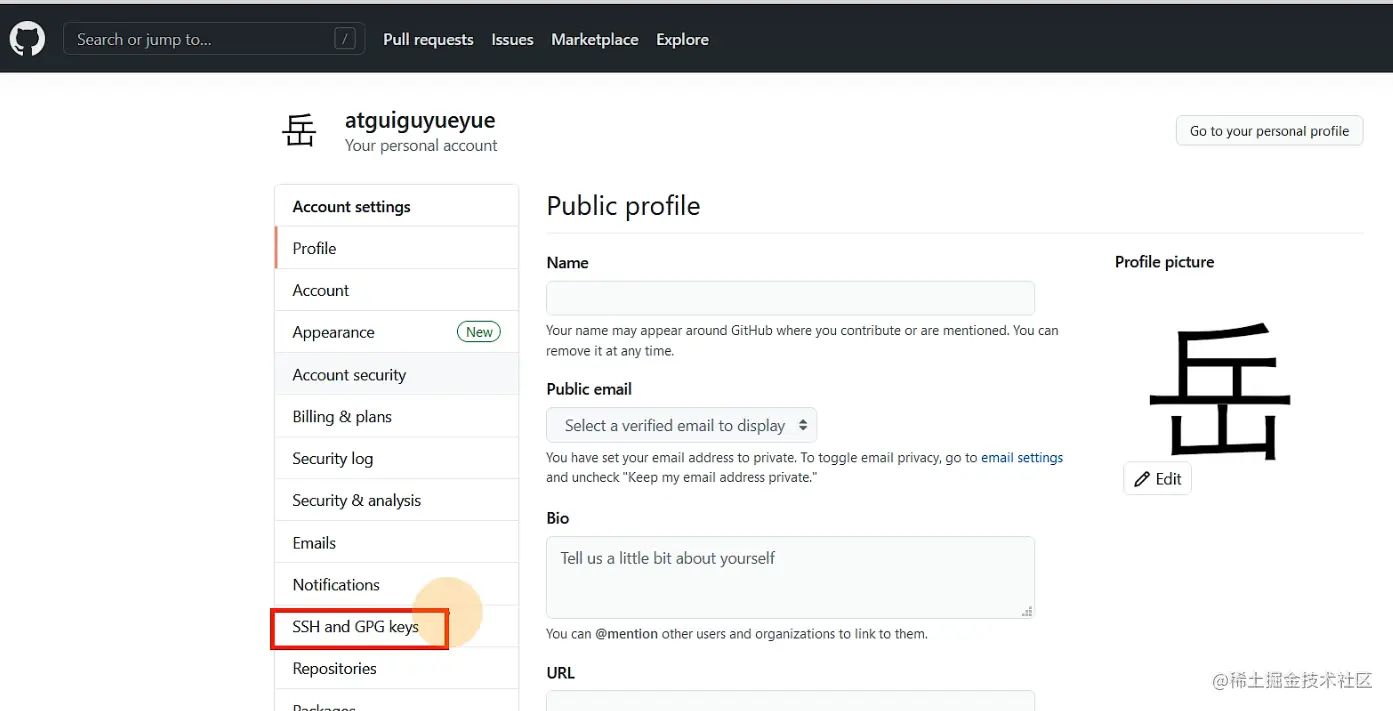Open SSH and GPG keys settings
This screenshot has height=711, width=1393.
397,627
